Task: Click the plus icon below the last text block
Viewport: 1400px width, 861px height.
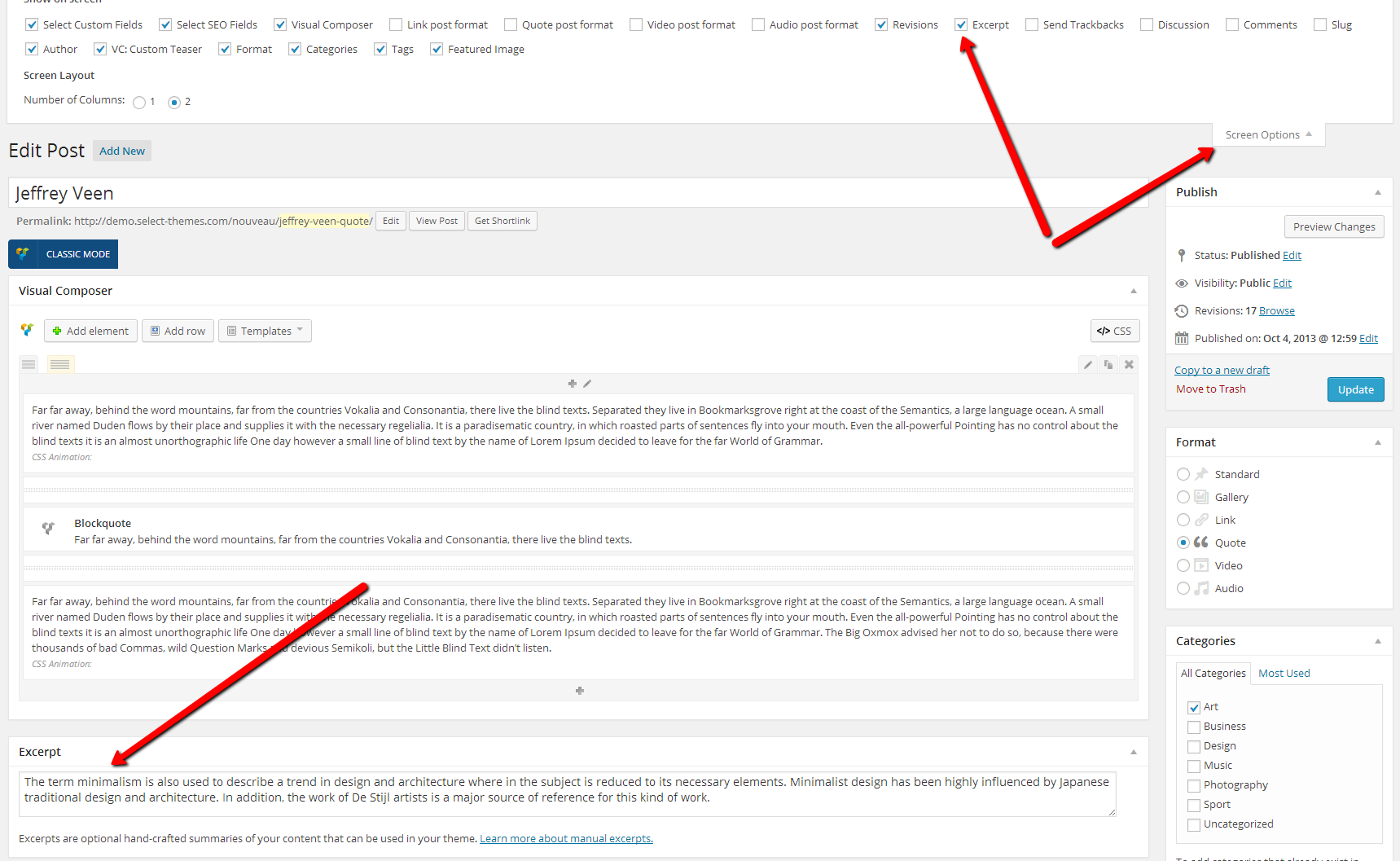Action: point(579,691)
